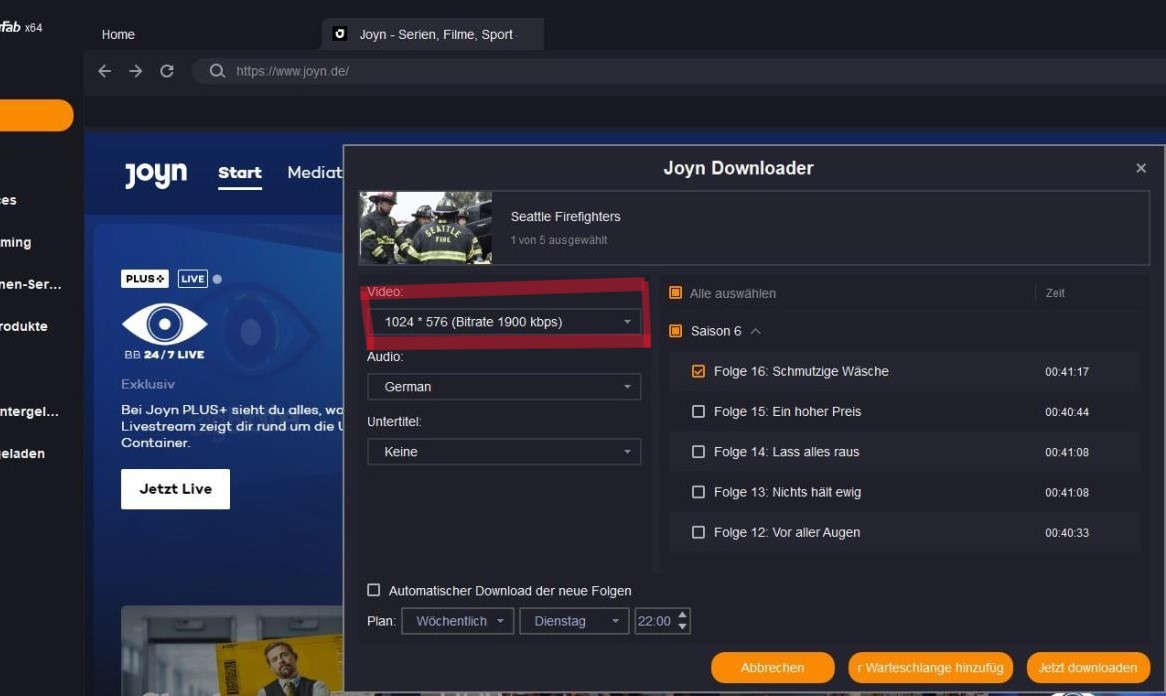Open the Mediathek section on Joyn
Image resolution: width=1166 pixels, height=696 pixels.
click(315, 173)
